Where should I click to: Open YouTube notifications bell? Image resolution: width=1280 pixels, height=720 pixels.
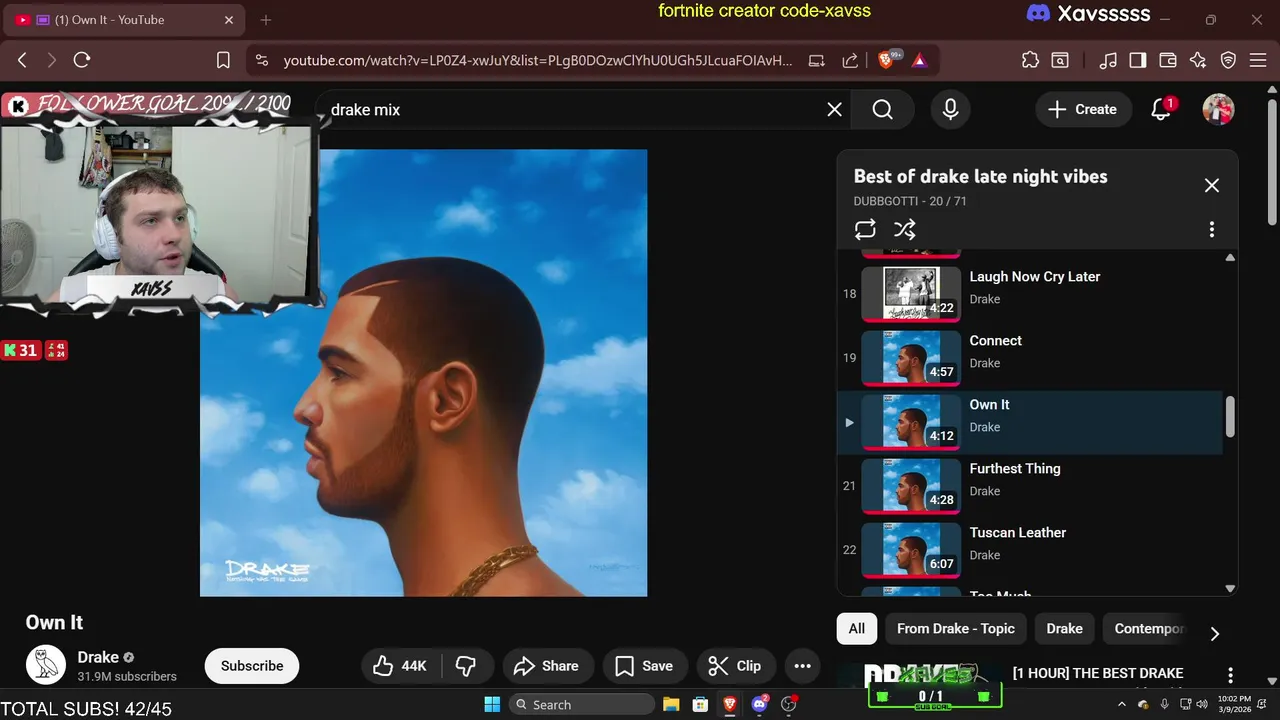click(1161, 109)
